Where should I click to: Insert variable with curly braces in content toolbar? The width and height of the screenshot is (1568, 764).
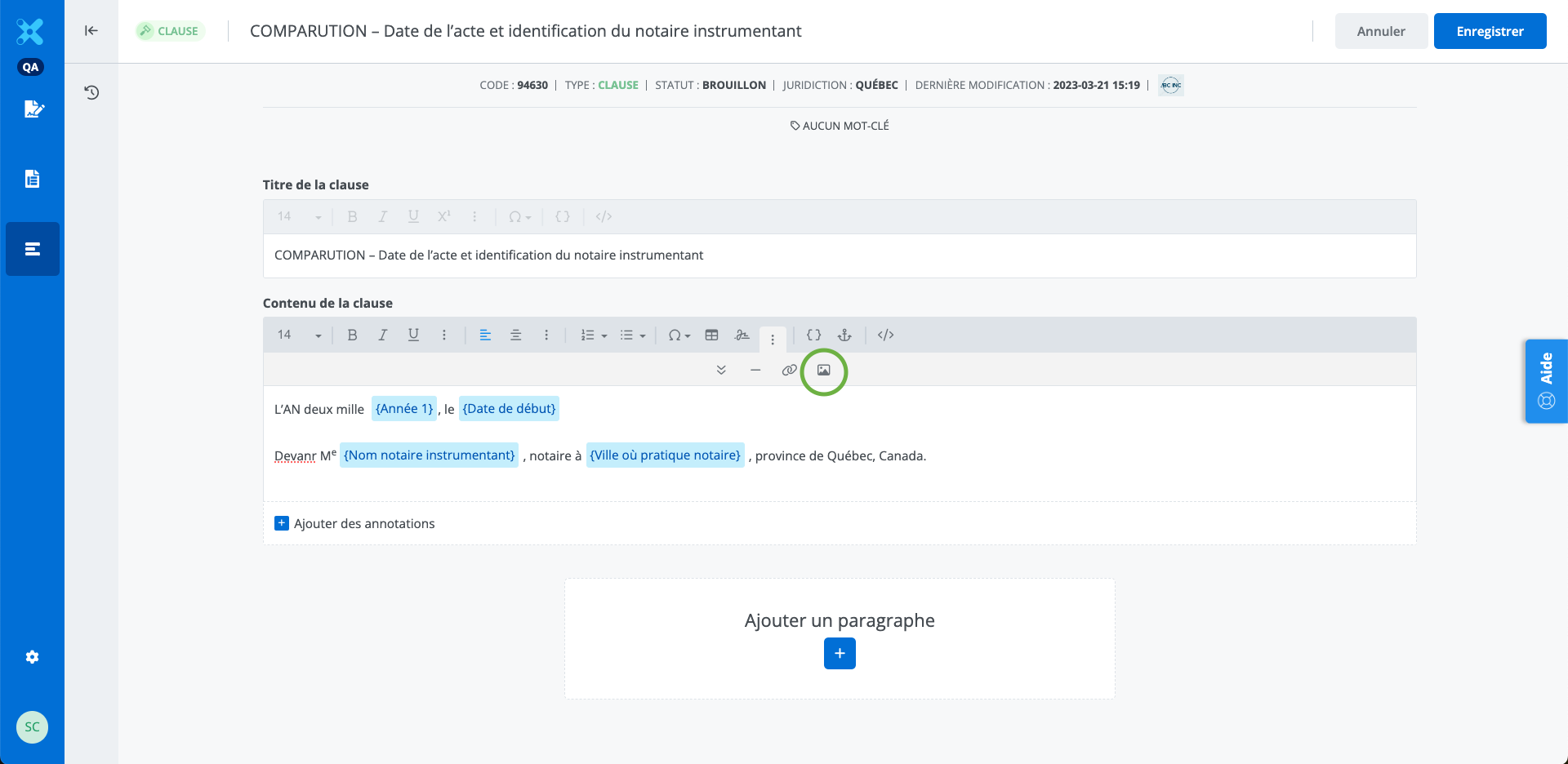(813, 335)
